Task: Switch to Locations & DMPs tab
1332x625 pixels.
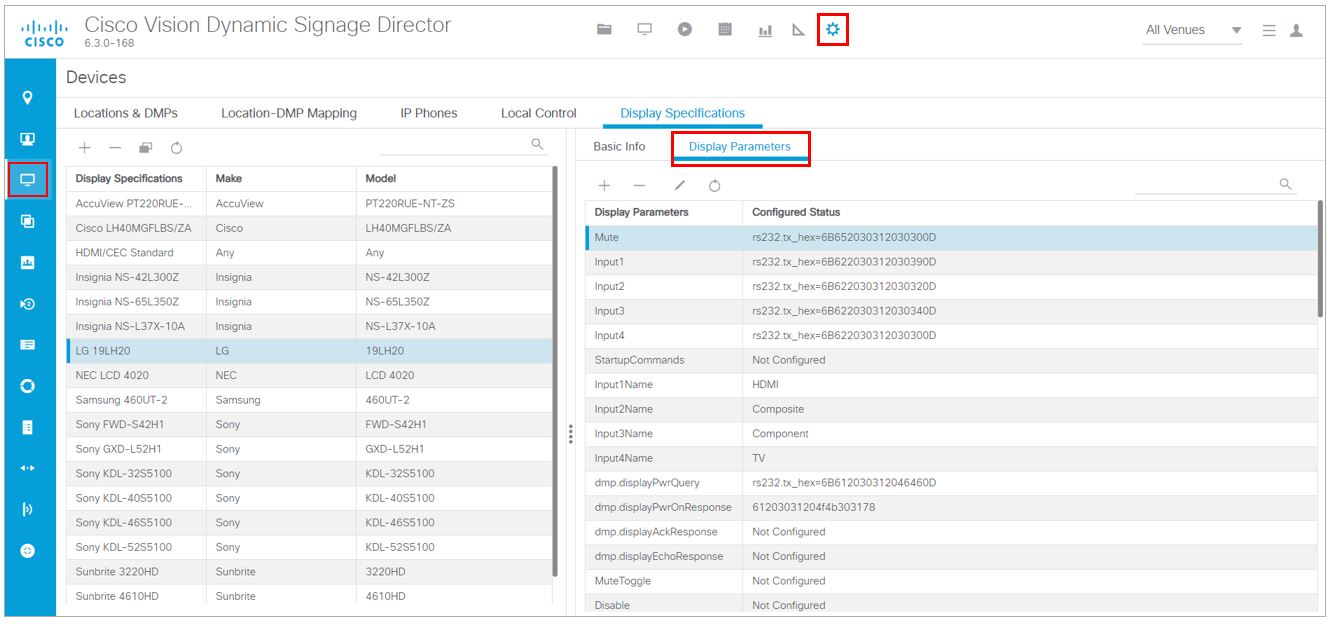Action: (x=126, y=113)
